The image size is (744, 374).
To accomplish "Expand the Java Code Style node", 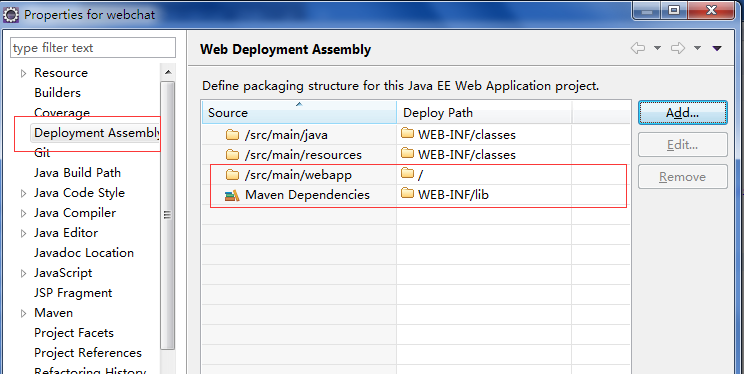I will [23, 194].
